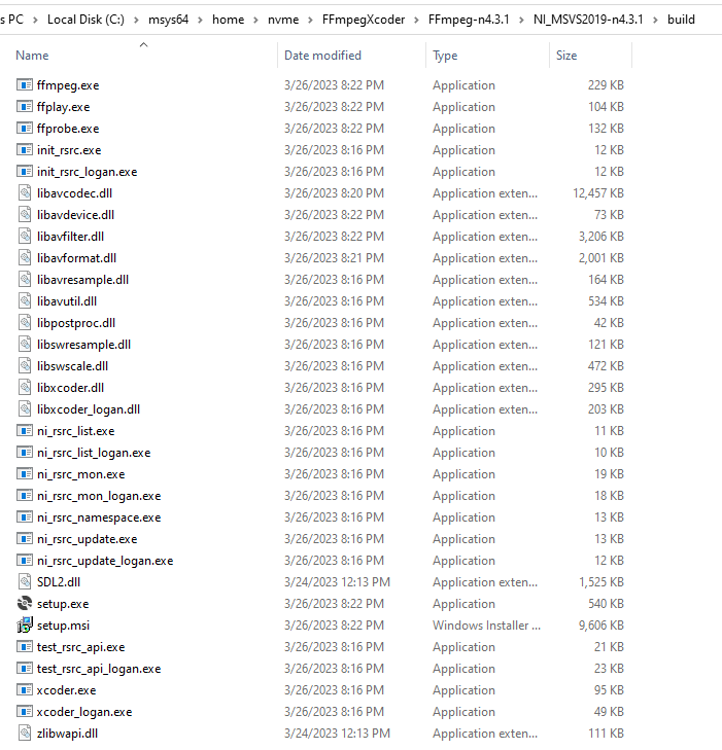Viewport: 722px width, 750px height.
Task: Expand chevron after nvme breadcrumb
Action: (x=311, y=20)
